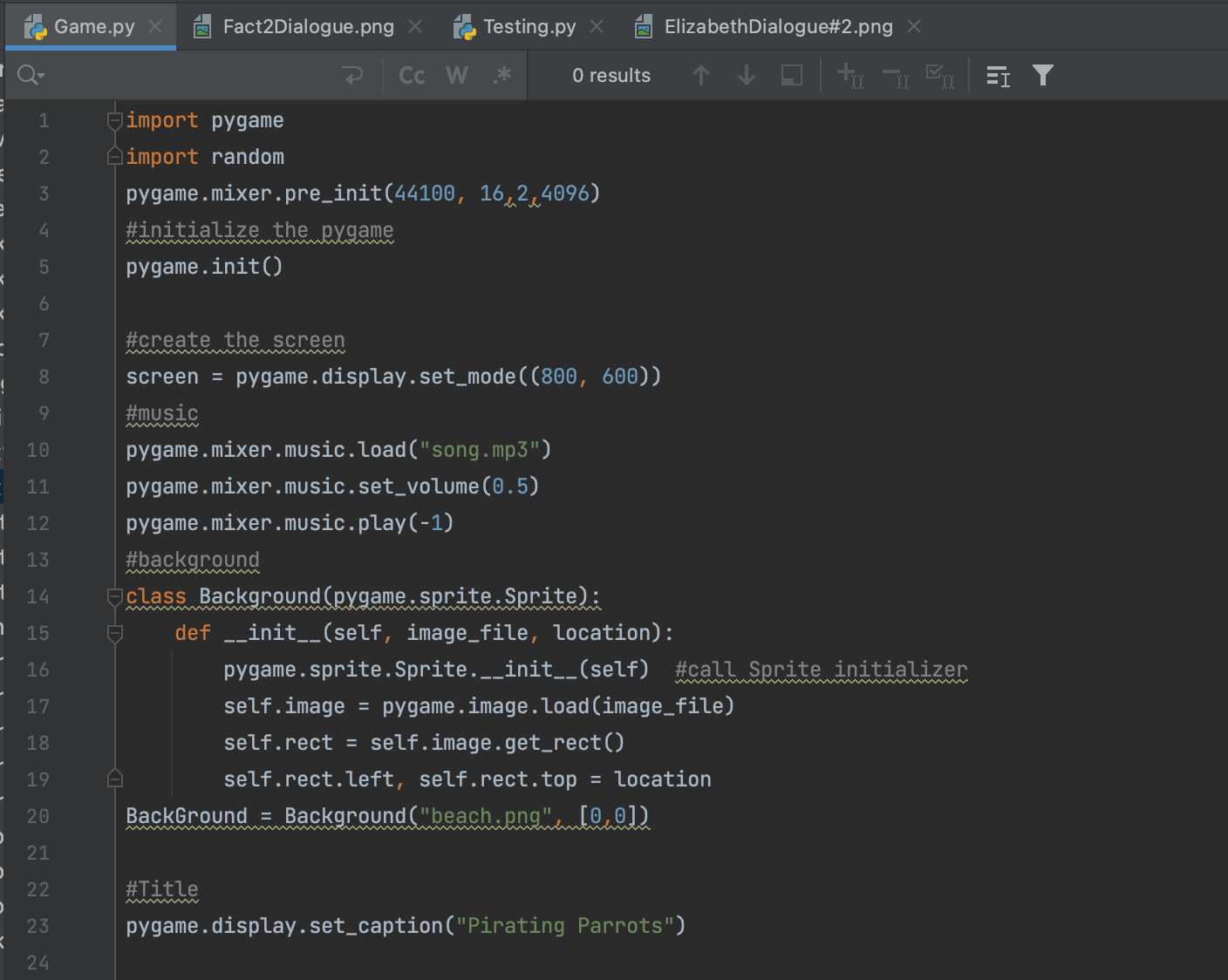Open Fact2Dialogue.png tab

pos(309,26)
